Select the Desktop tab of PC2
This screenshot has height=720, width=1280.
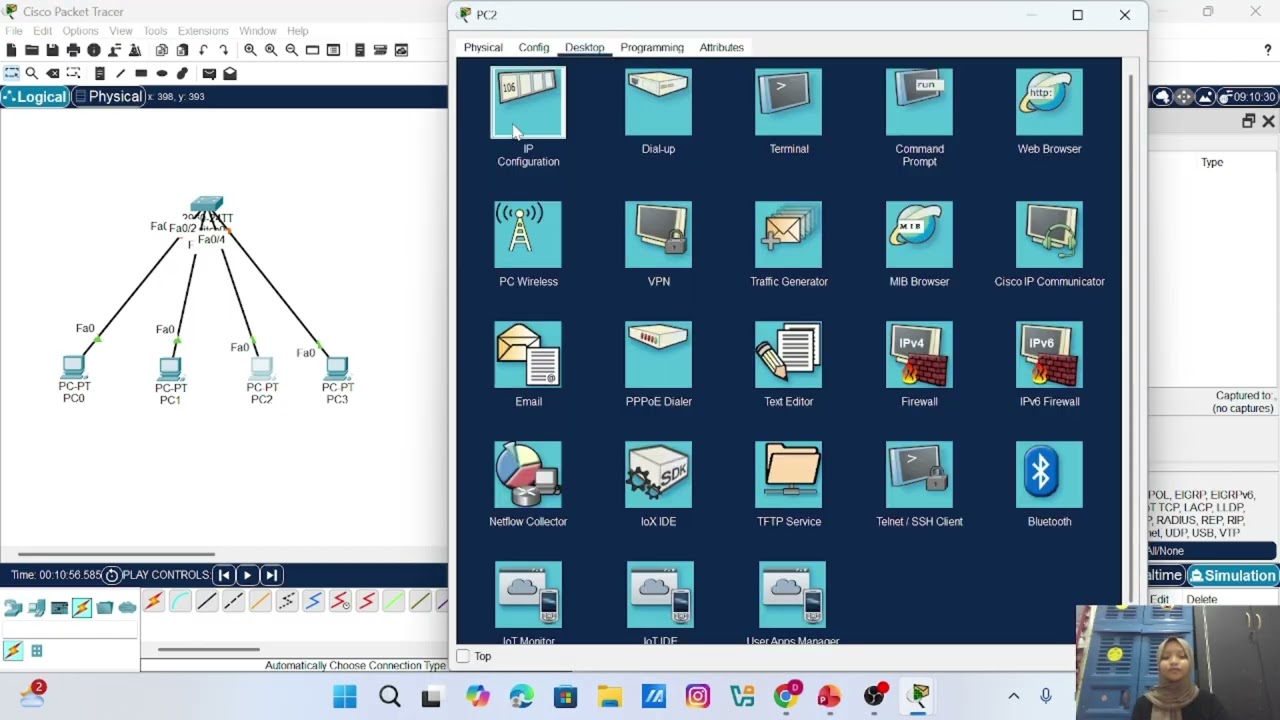584,47
